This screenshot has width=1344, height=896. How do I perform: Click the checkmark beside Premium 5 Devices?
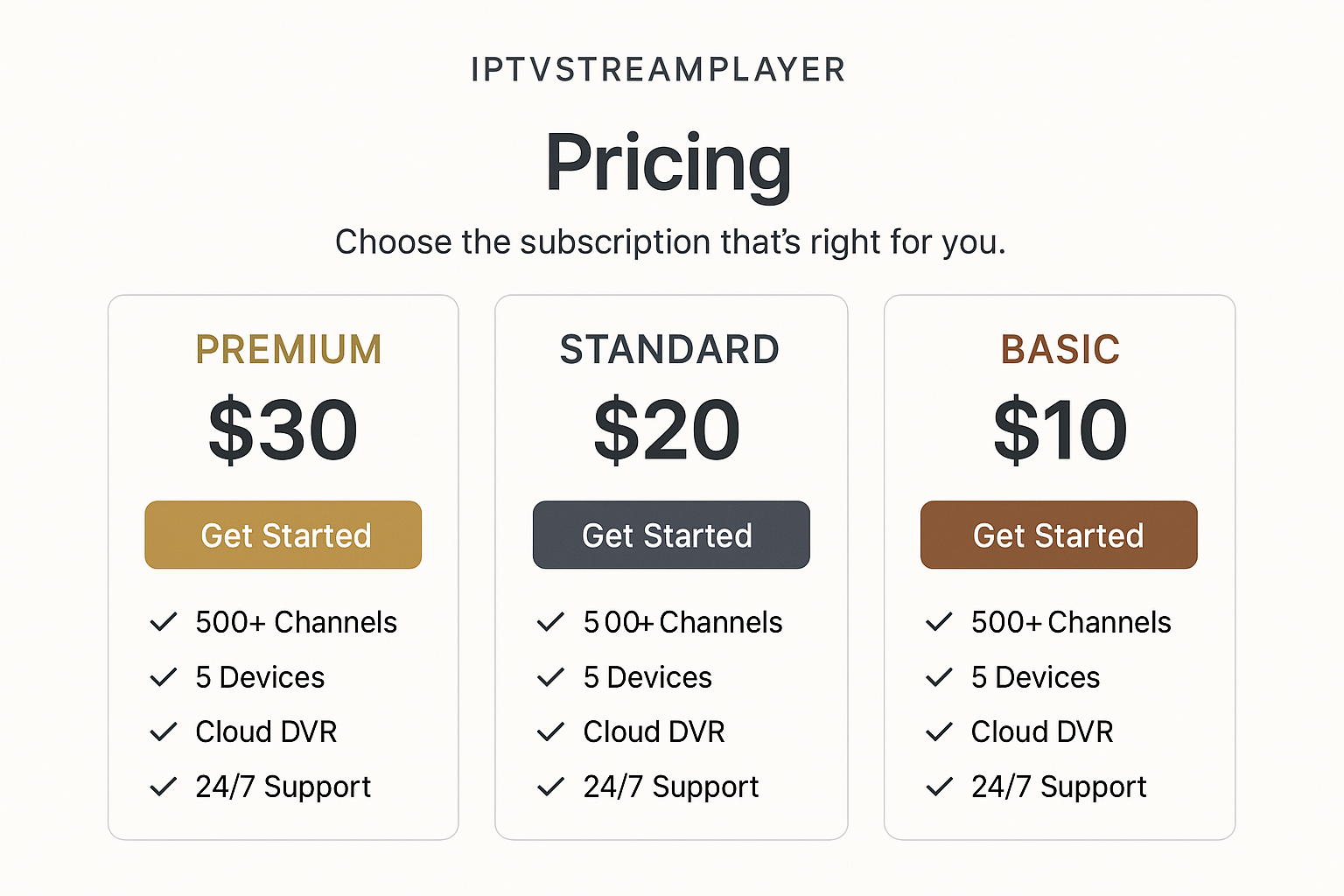point(164,677)
